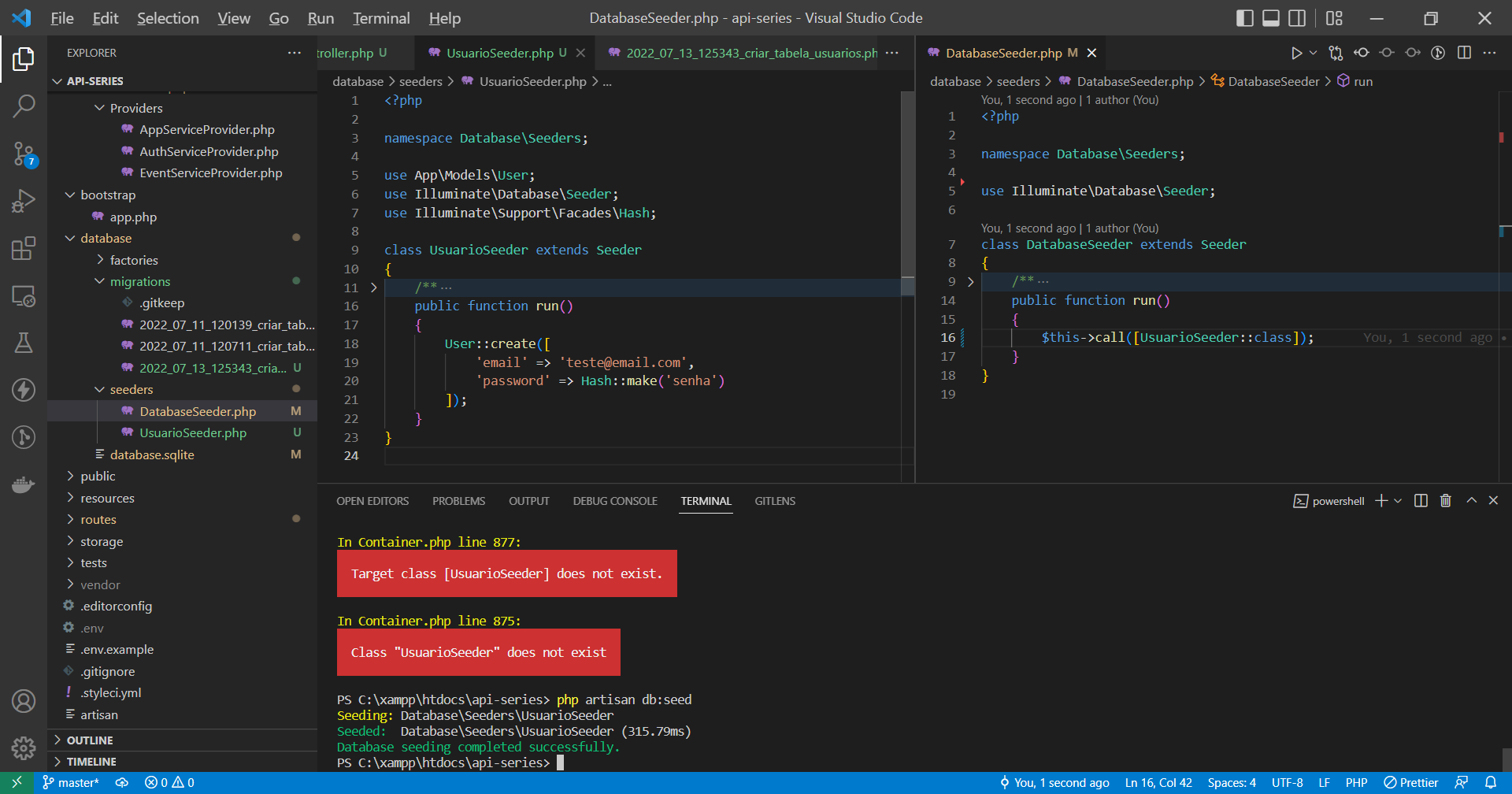
Task: Unfold the docblock at line 11
Action: pyautogui.click(x=374, y=288)
